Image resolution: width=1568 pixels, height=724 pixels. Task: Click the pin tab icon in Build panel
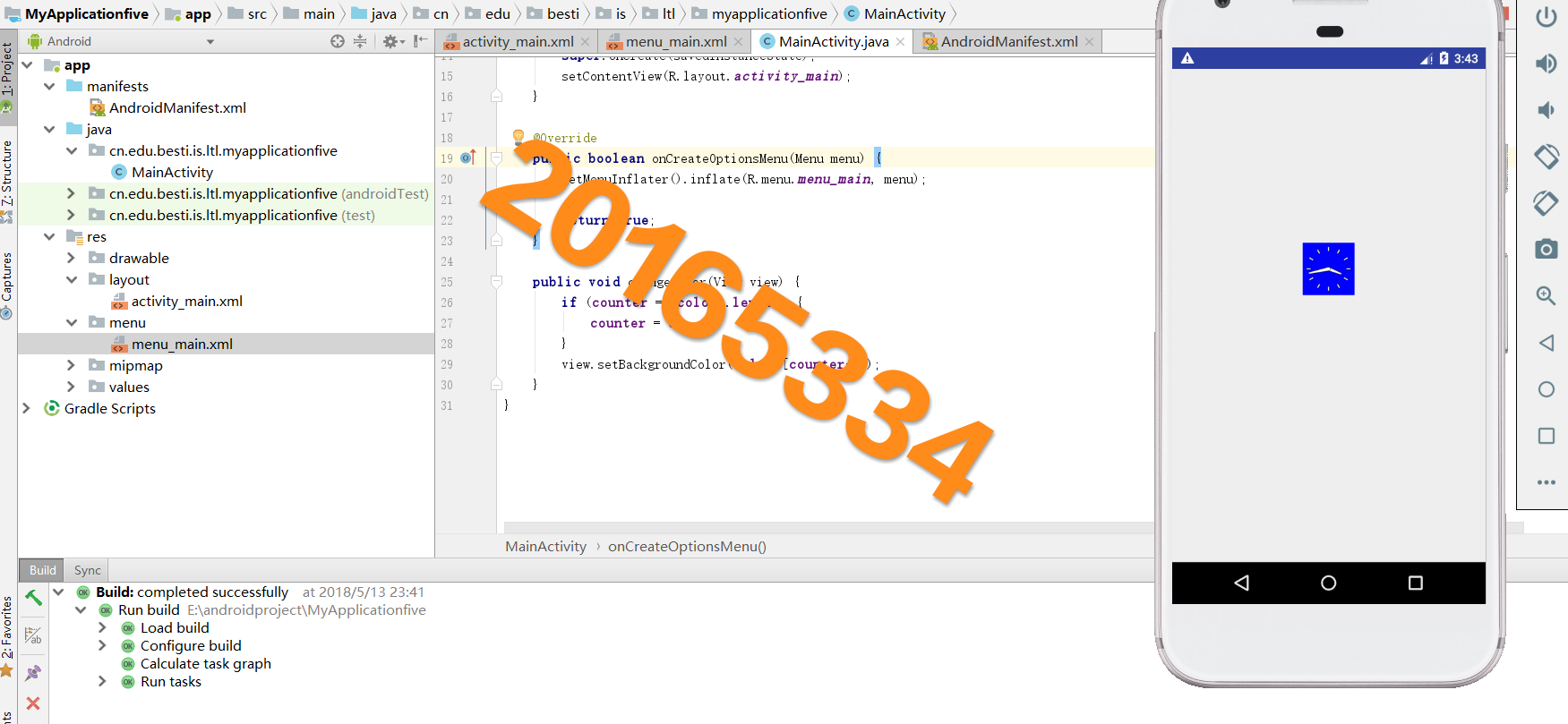point(33,672)
